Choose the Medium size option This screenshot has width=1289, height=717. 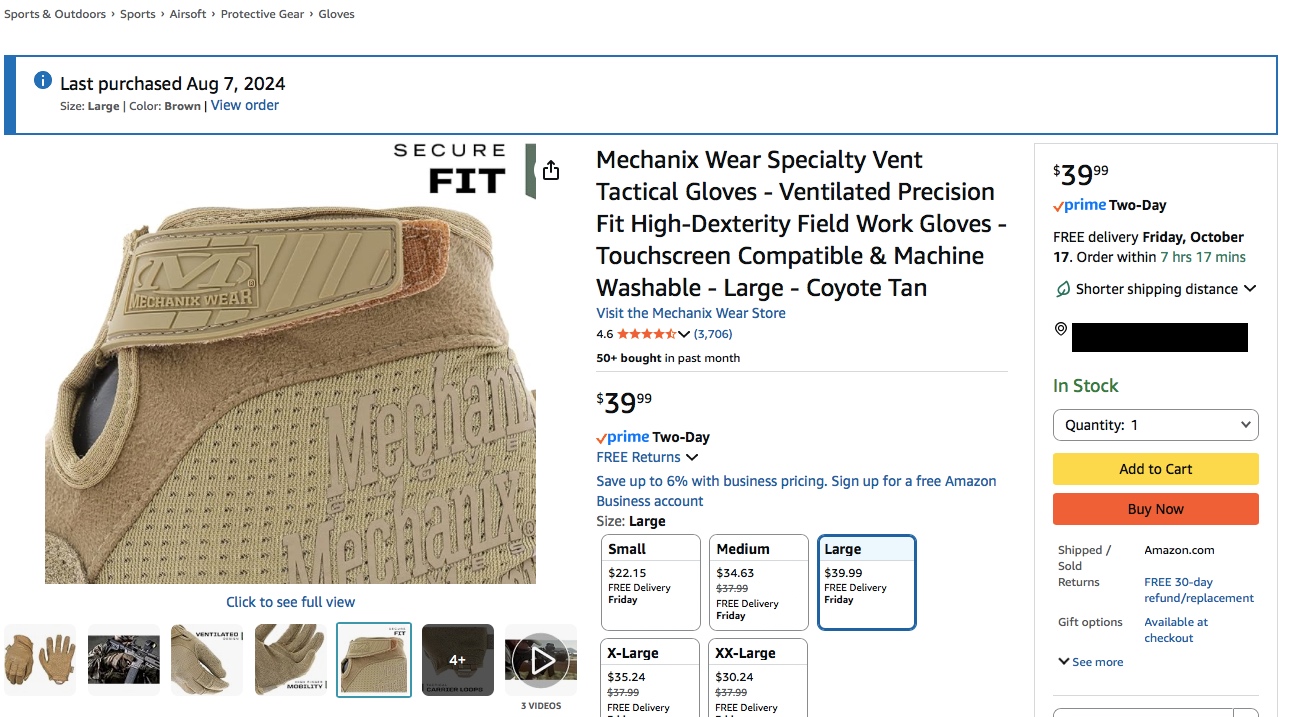tap(759, 583)
